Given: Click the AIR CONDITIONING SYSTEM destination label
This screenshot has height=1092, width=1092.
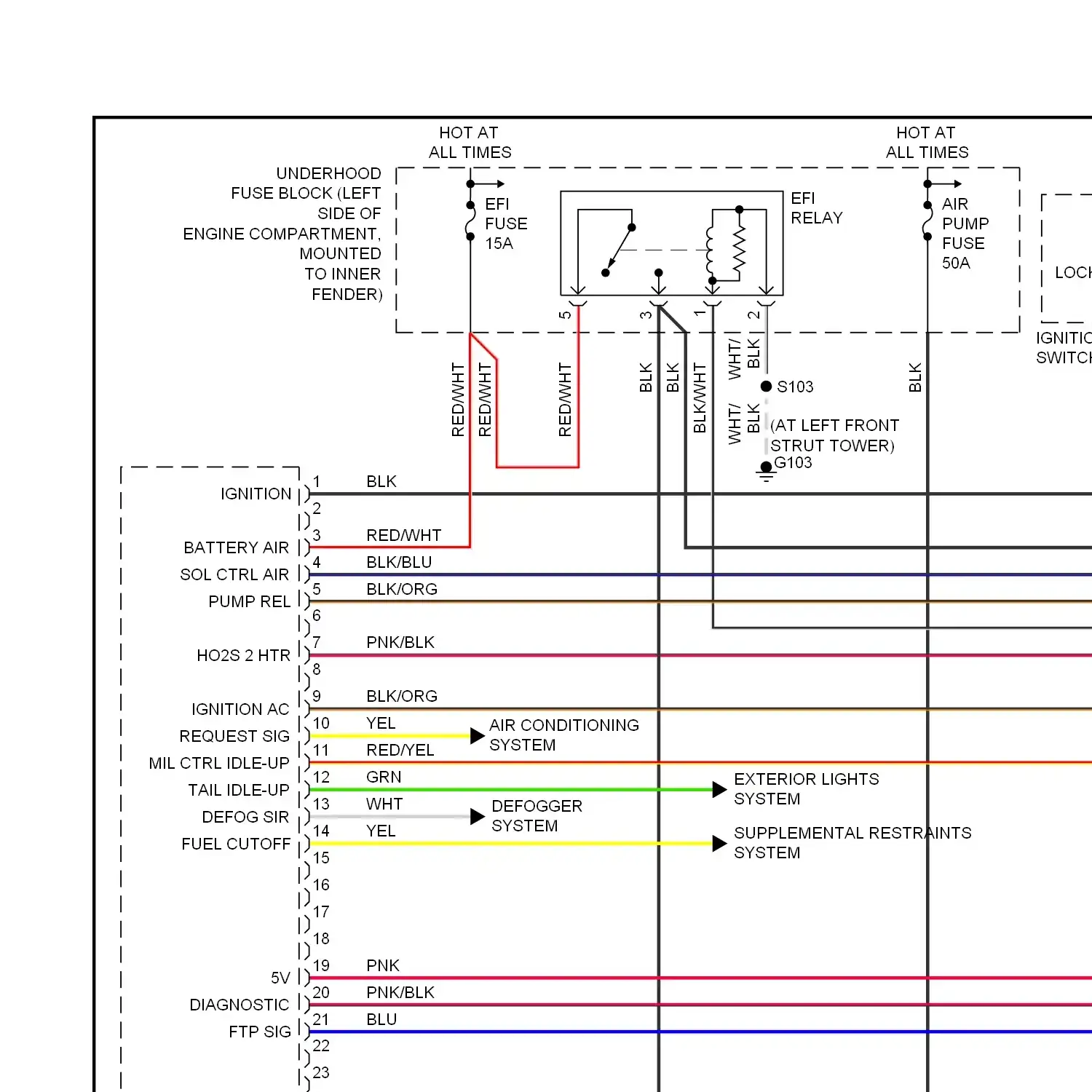Looking at the screenshot, I should tap(564, 735).
